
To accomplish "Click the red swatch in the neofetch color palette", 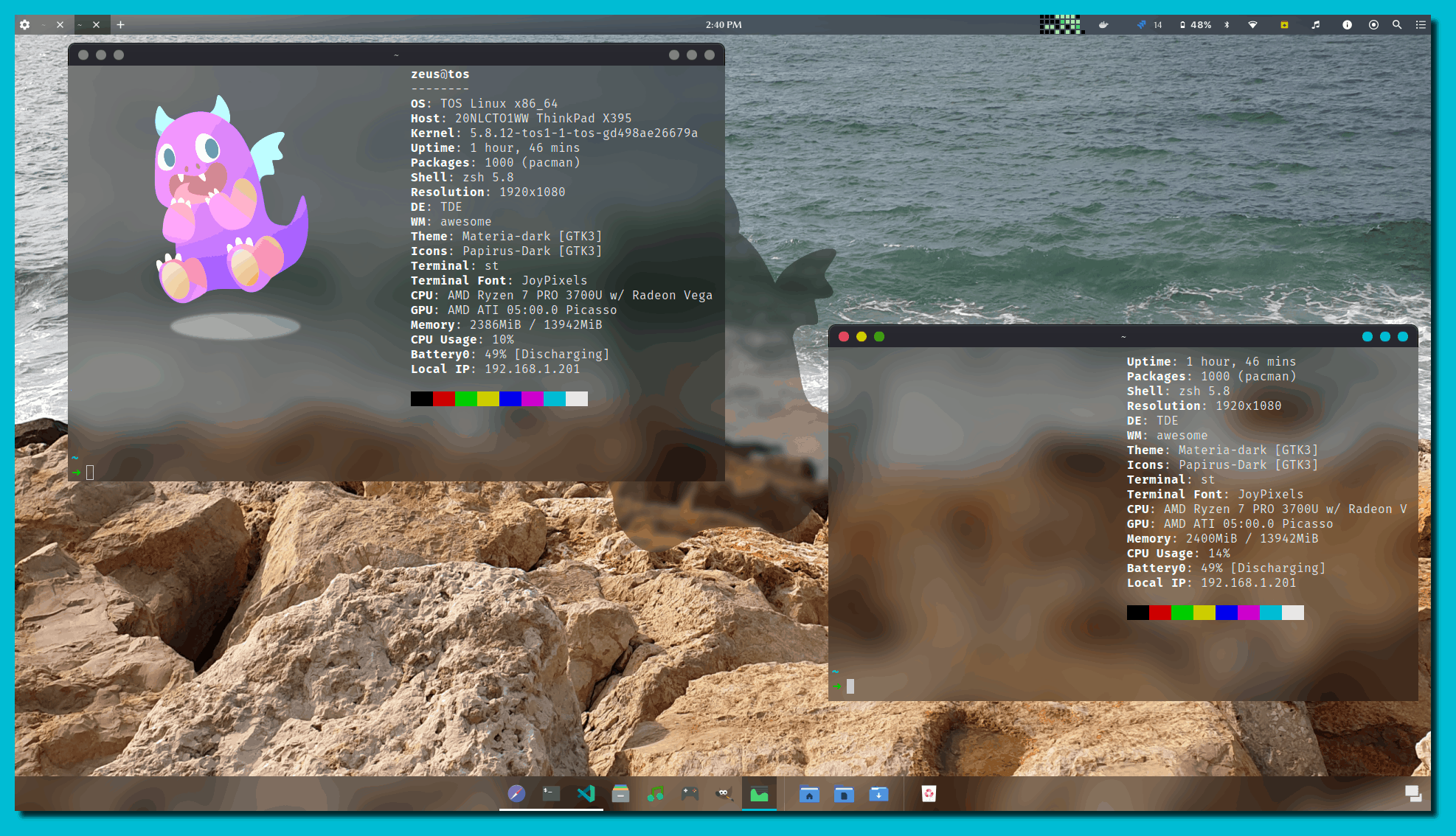I will tap(443, 398).
